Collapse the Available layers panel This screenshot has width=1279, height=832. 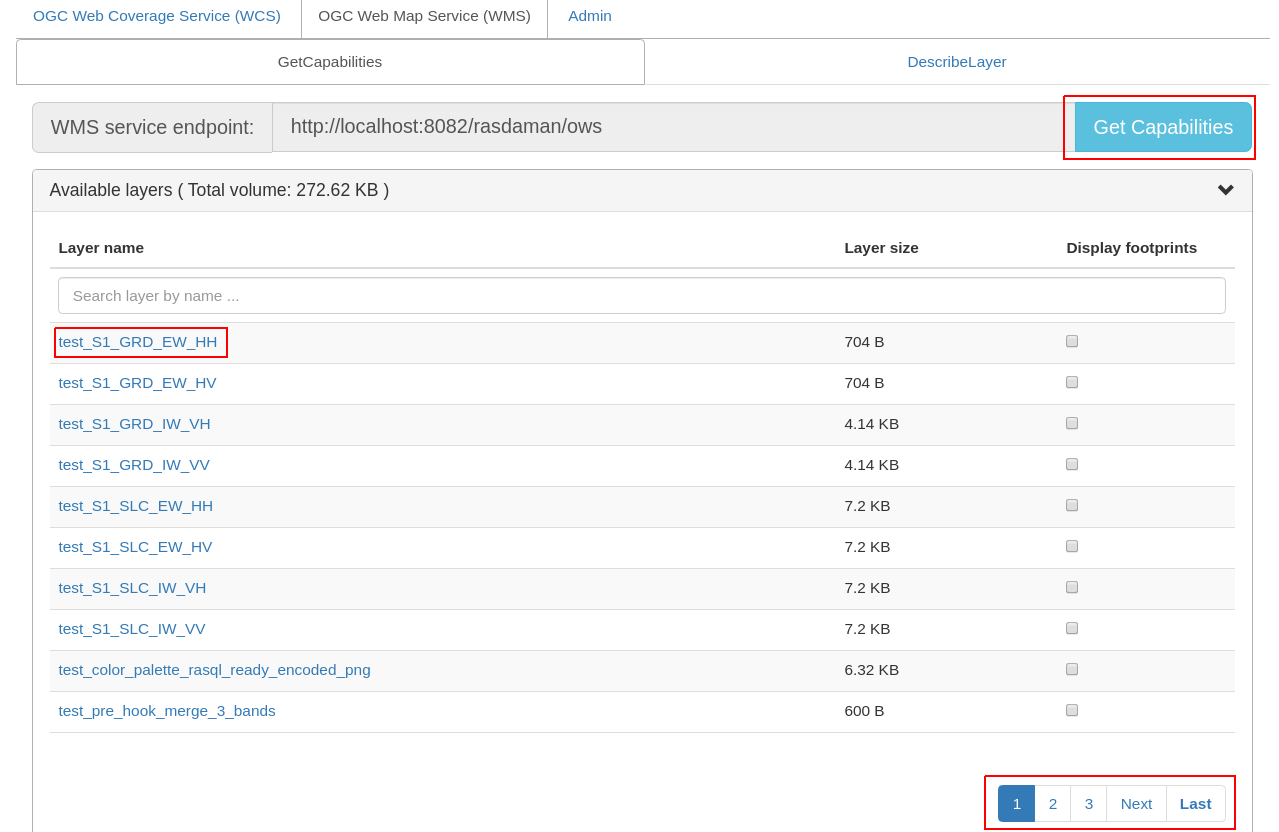click(x=1225, y=189)
